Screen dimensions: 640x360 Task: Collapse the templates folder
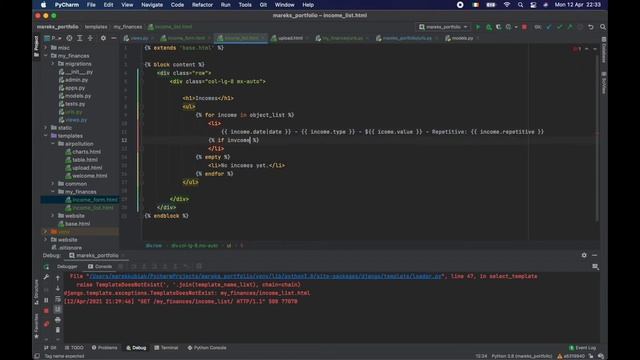pyautogui.click(x=46, y=136)
